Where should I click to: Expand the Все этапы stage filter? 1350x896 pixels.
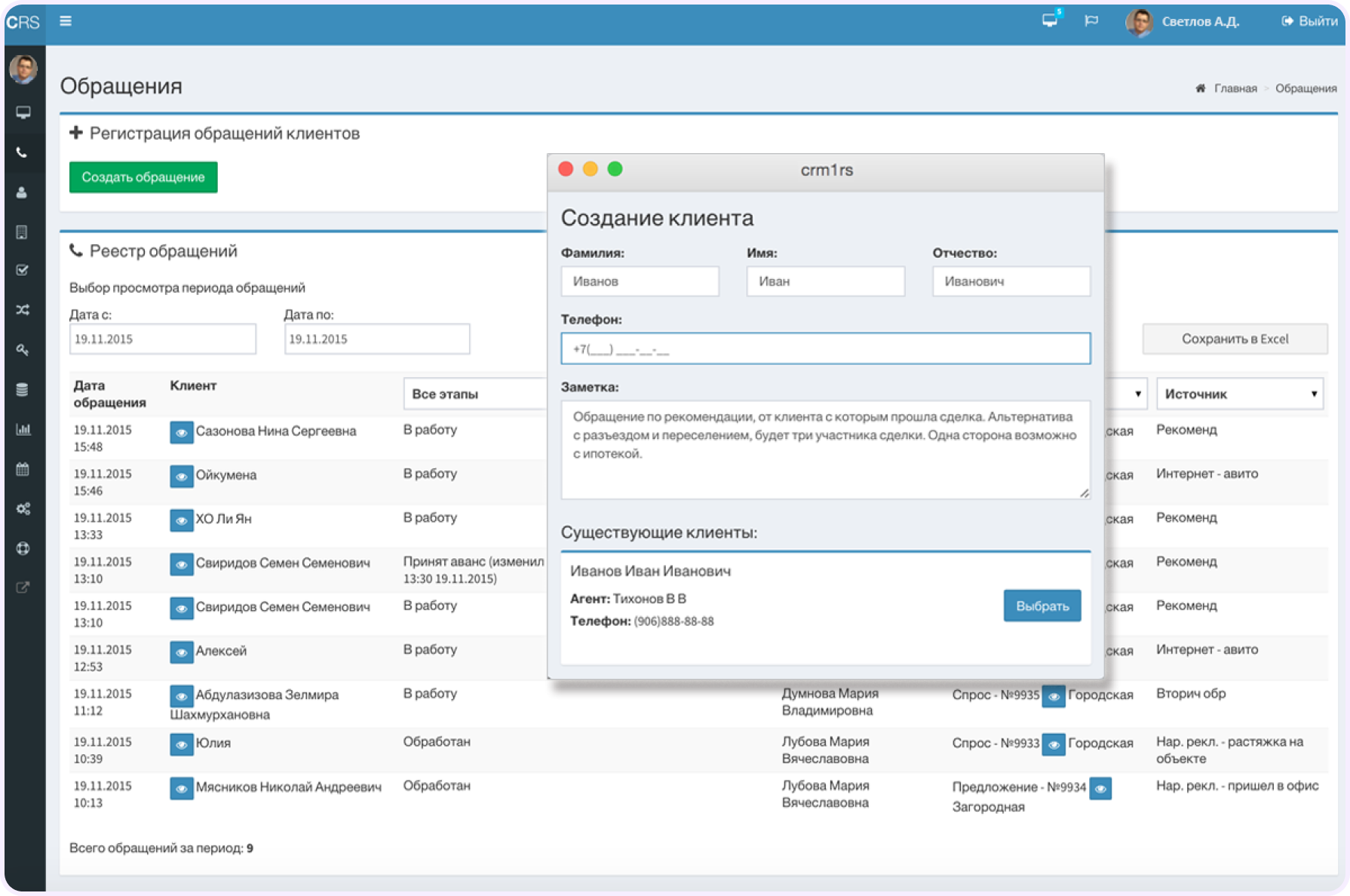(x=475, y=394)
